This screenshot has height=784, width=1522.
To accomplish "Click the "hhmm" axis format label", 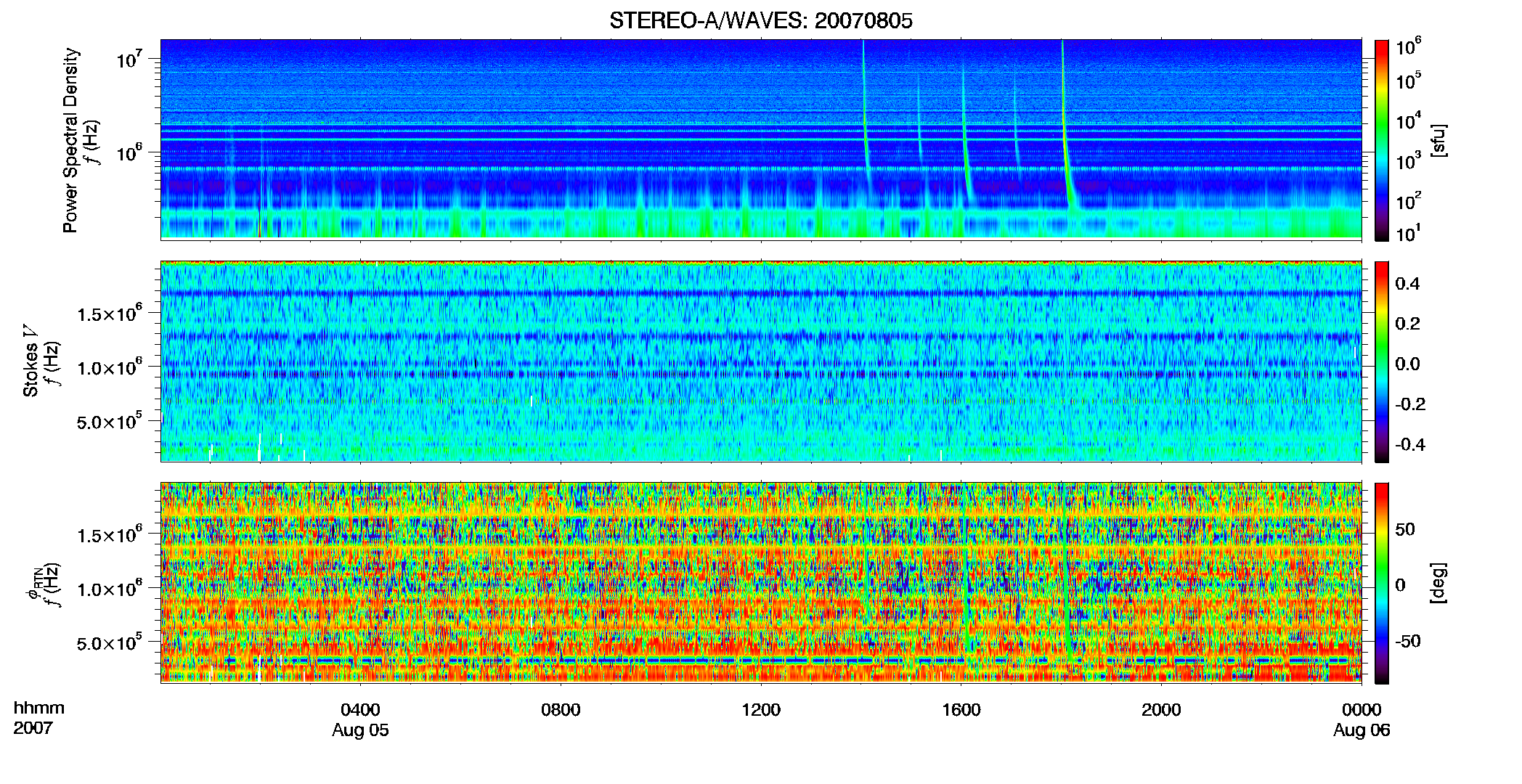I will click(39, 709).
